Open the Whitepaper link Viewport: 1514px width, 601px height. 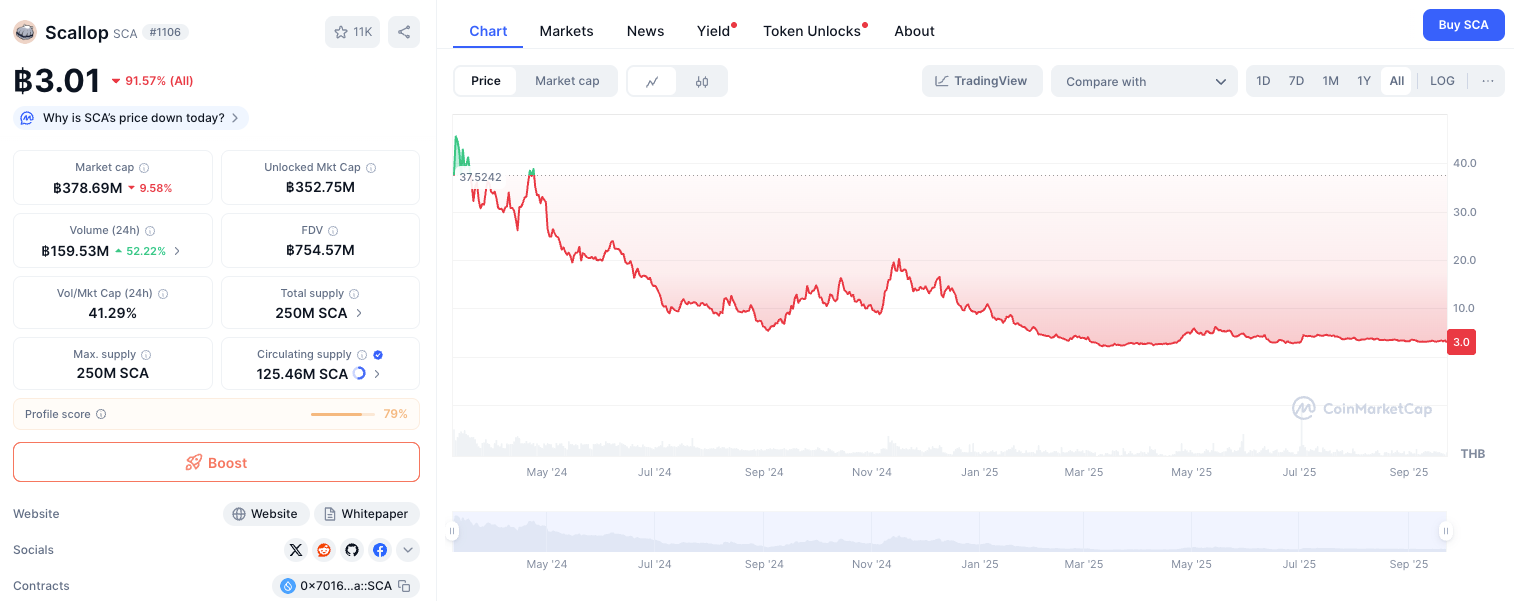367,514
